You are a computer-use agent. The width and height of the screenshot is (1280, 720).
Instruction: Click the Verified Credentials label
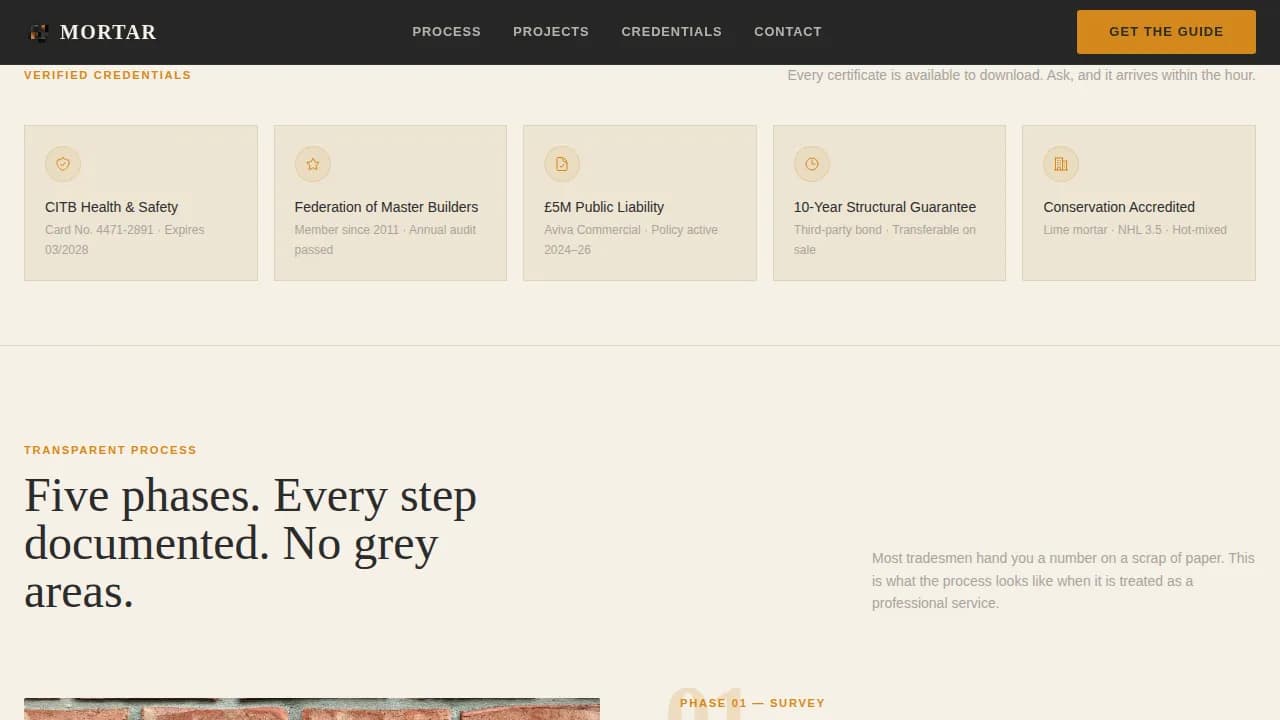107,75
